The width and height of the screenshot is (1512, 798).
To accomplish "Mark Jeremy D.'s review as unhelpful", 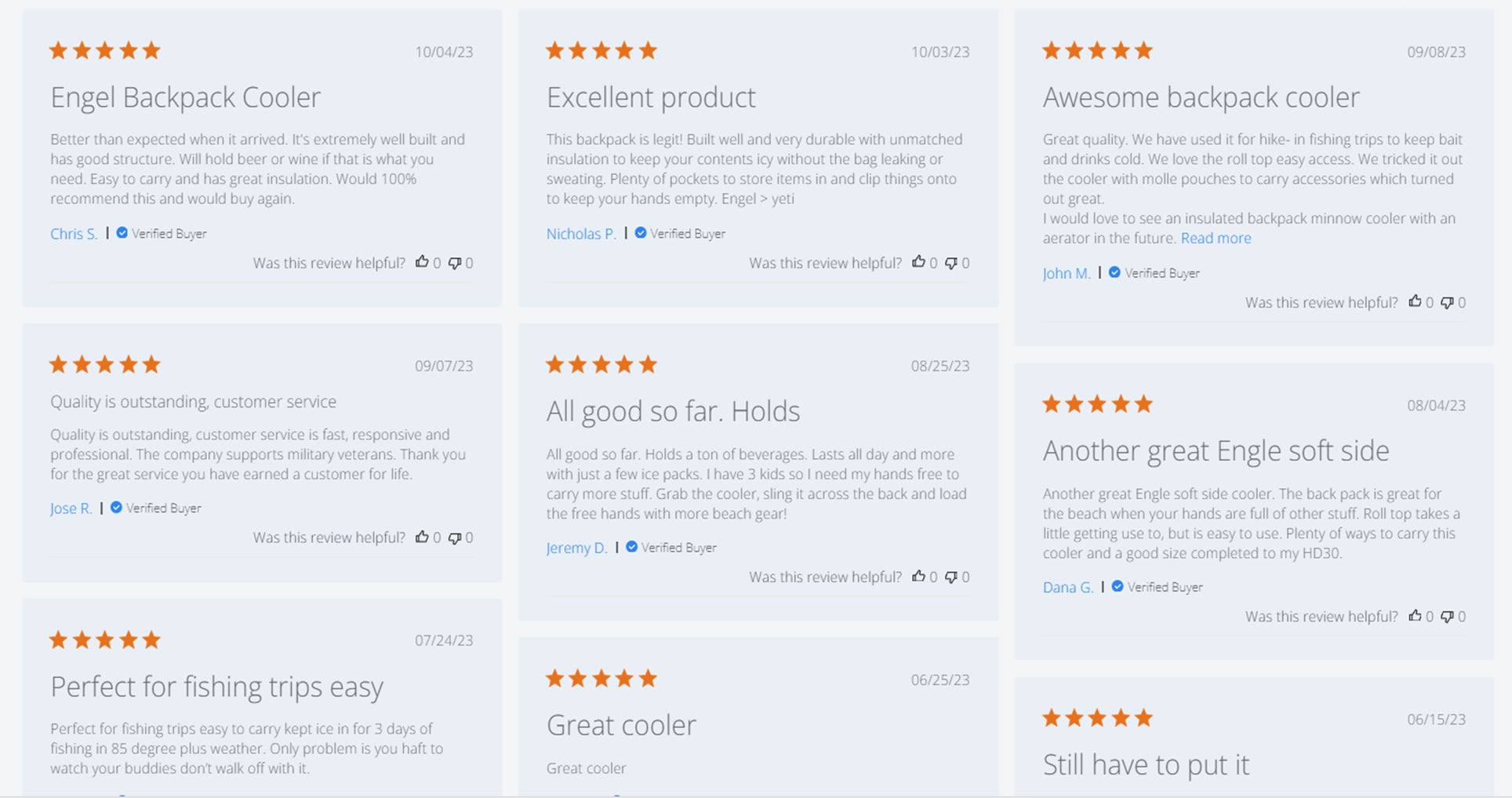I will [x=951, y=577].
